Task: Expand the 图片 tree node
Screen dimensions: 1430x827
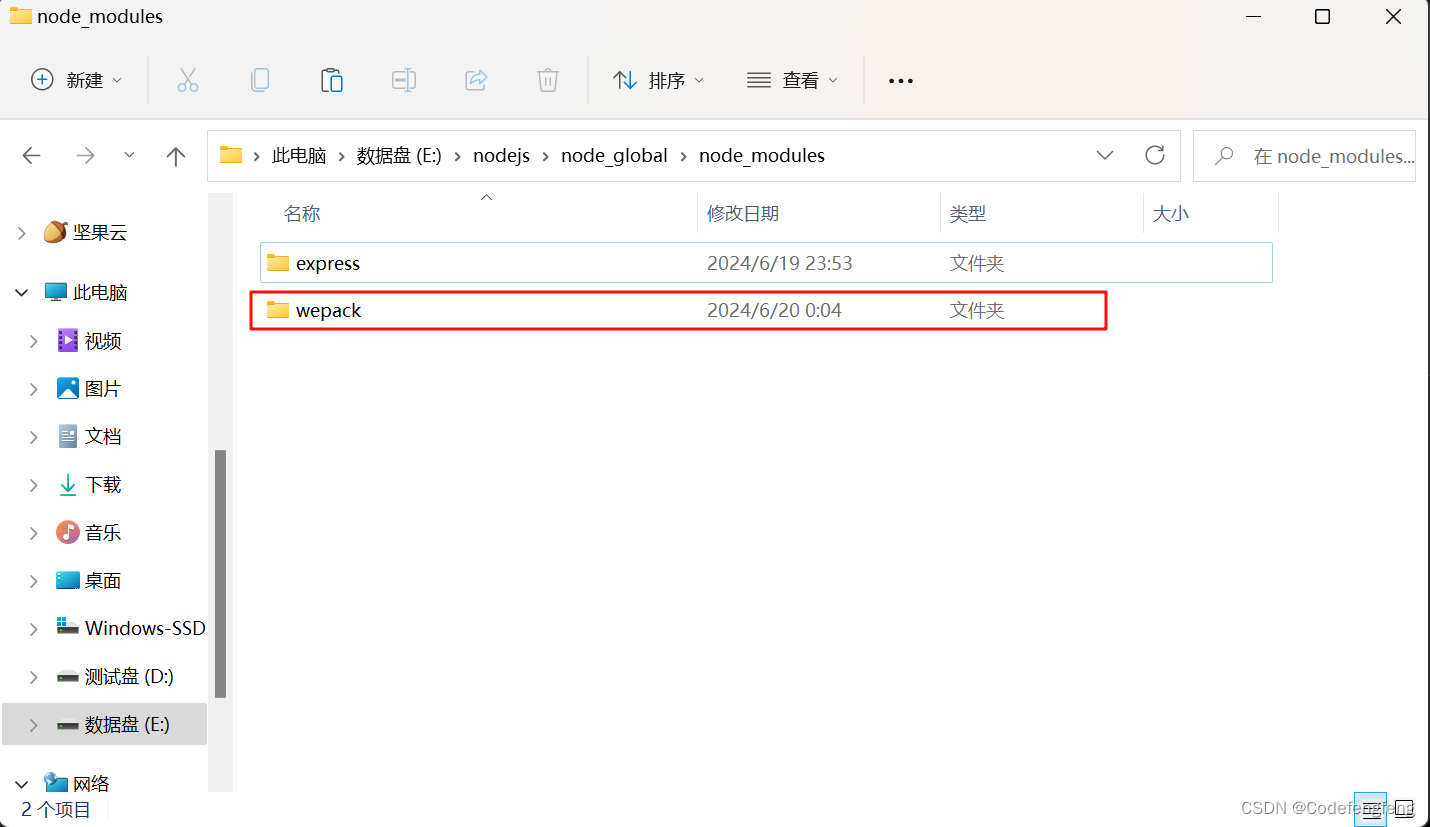Action: pos(34,389)
